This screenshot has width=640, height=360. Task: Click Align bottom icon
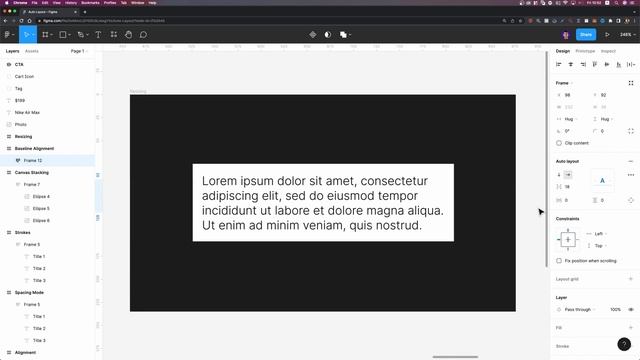(619, 64)
